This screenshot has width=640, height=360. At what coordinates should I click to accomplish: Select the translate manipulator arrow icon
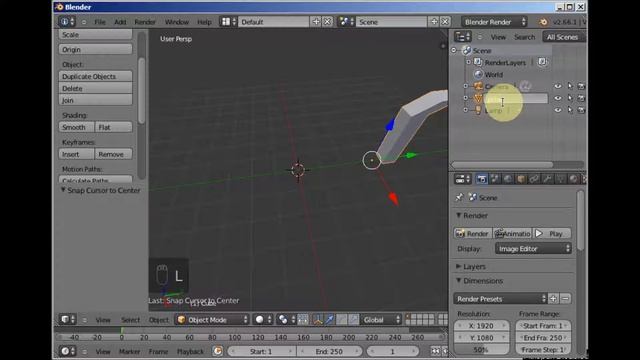[x=330, y=320]
